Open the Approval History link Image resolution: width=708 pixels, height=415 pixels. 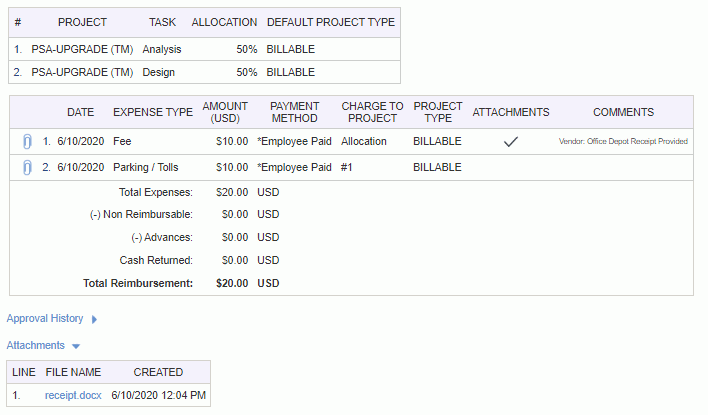pyautogui.click(x=45, y=318)
